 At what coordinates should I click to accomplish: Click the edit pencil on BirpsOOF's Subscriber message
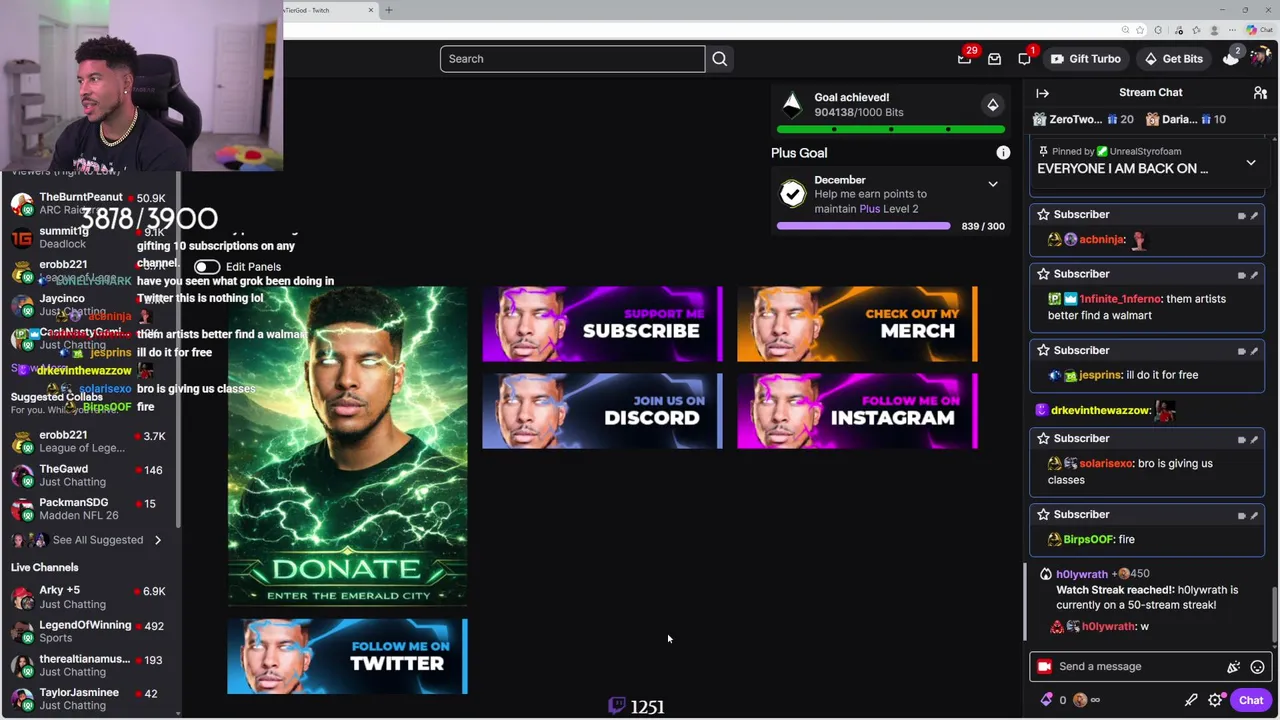pos(1254,515)
